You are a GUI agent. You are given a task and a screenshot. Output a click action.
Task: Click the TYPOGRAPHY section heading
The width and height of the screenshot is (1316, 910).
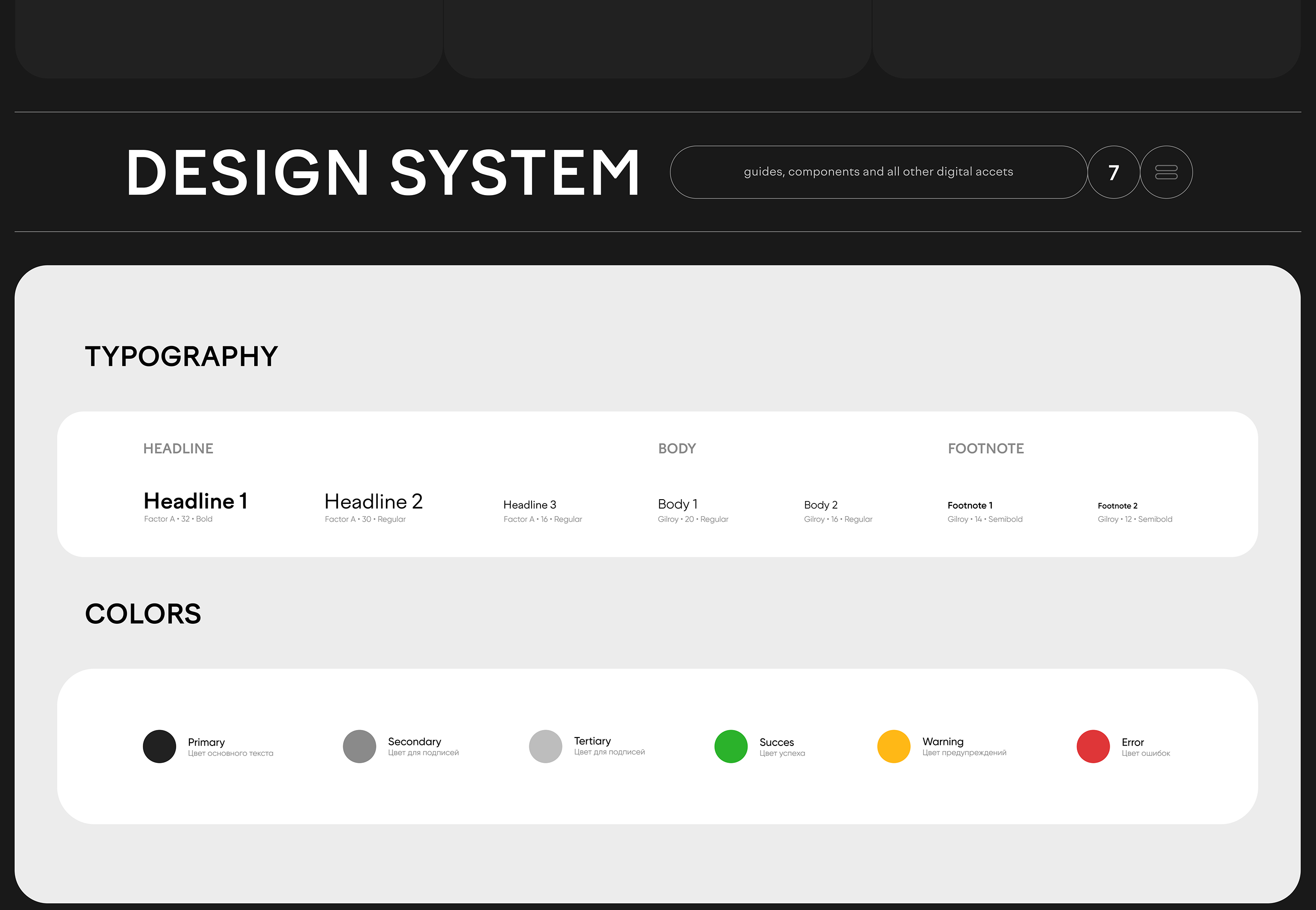coord(181,356)
